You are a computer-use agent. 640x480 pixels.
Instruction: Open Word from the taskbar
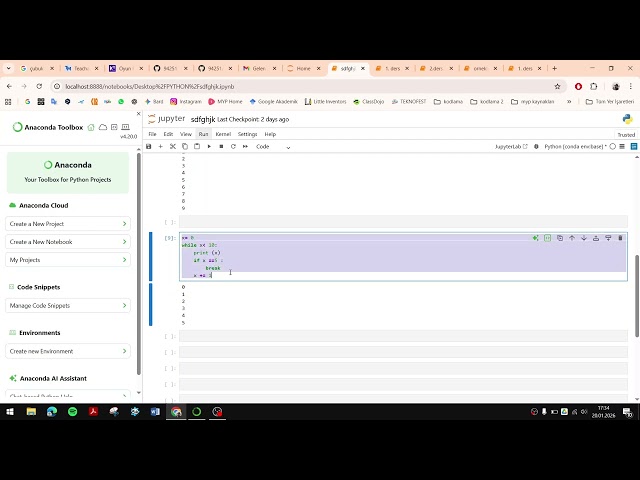tap(155, 412)
